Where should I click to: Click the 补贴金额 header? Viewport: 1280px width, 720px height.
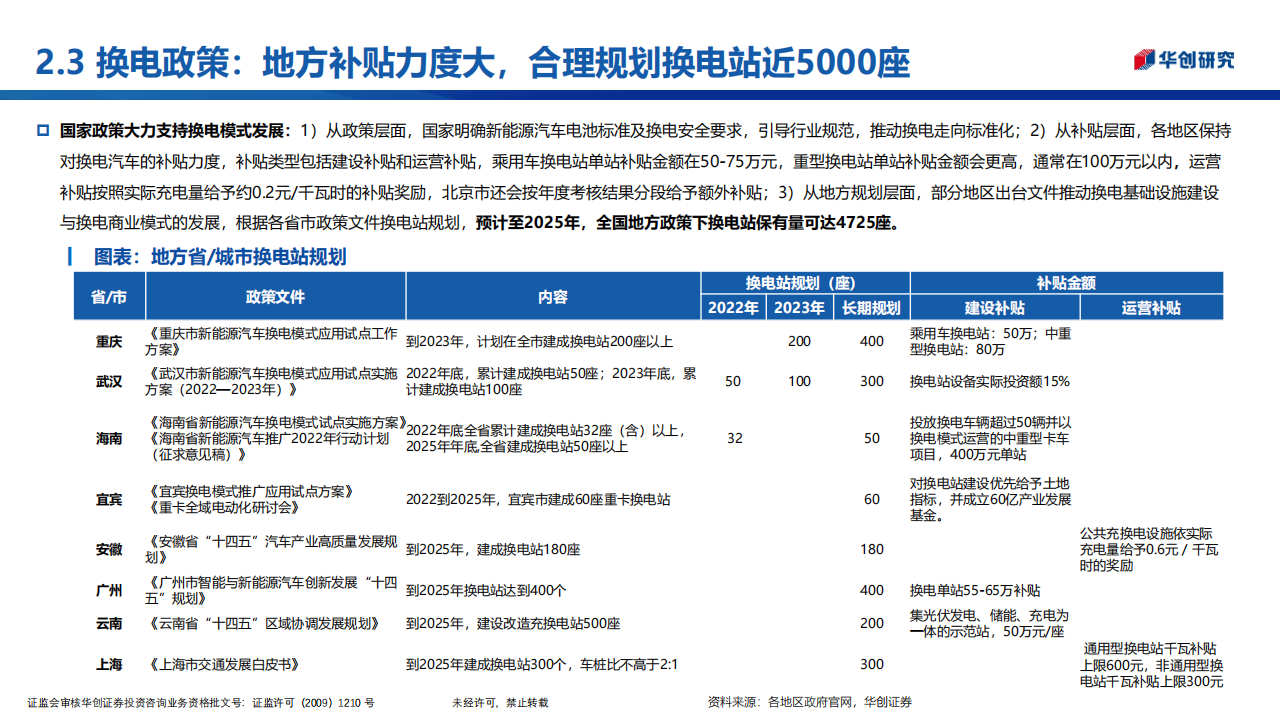click(1067, 284)
